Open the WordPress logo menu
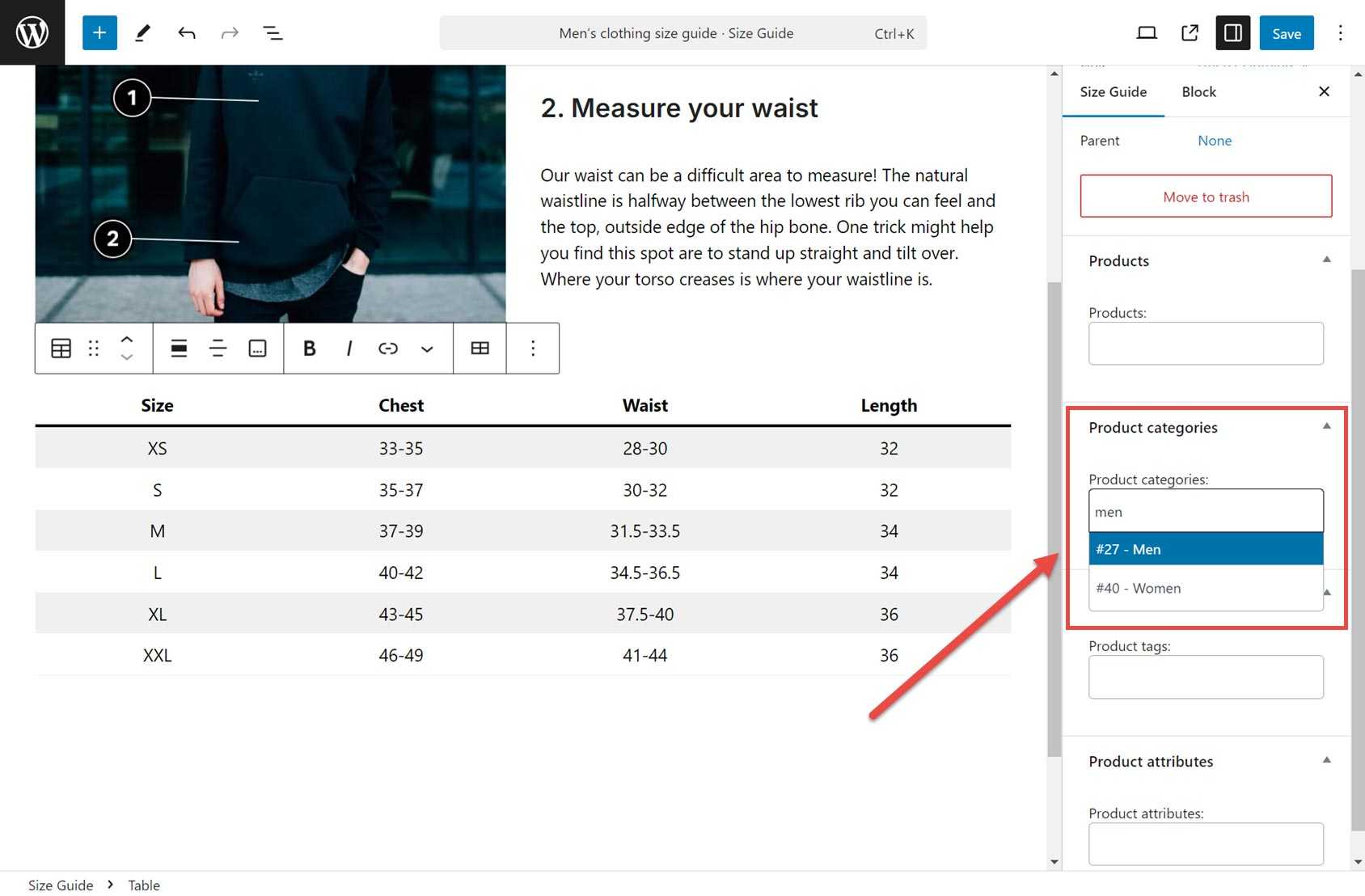Image resolution: width=1365 pixels, height=896 pixels. click(32, 32)
